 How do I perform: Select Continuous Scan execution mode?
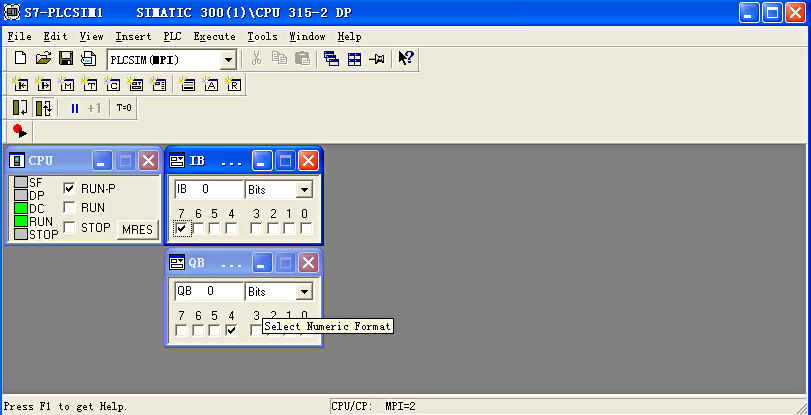point(43,108)
